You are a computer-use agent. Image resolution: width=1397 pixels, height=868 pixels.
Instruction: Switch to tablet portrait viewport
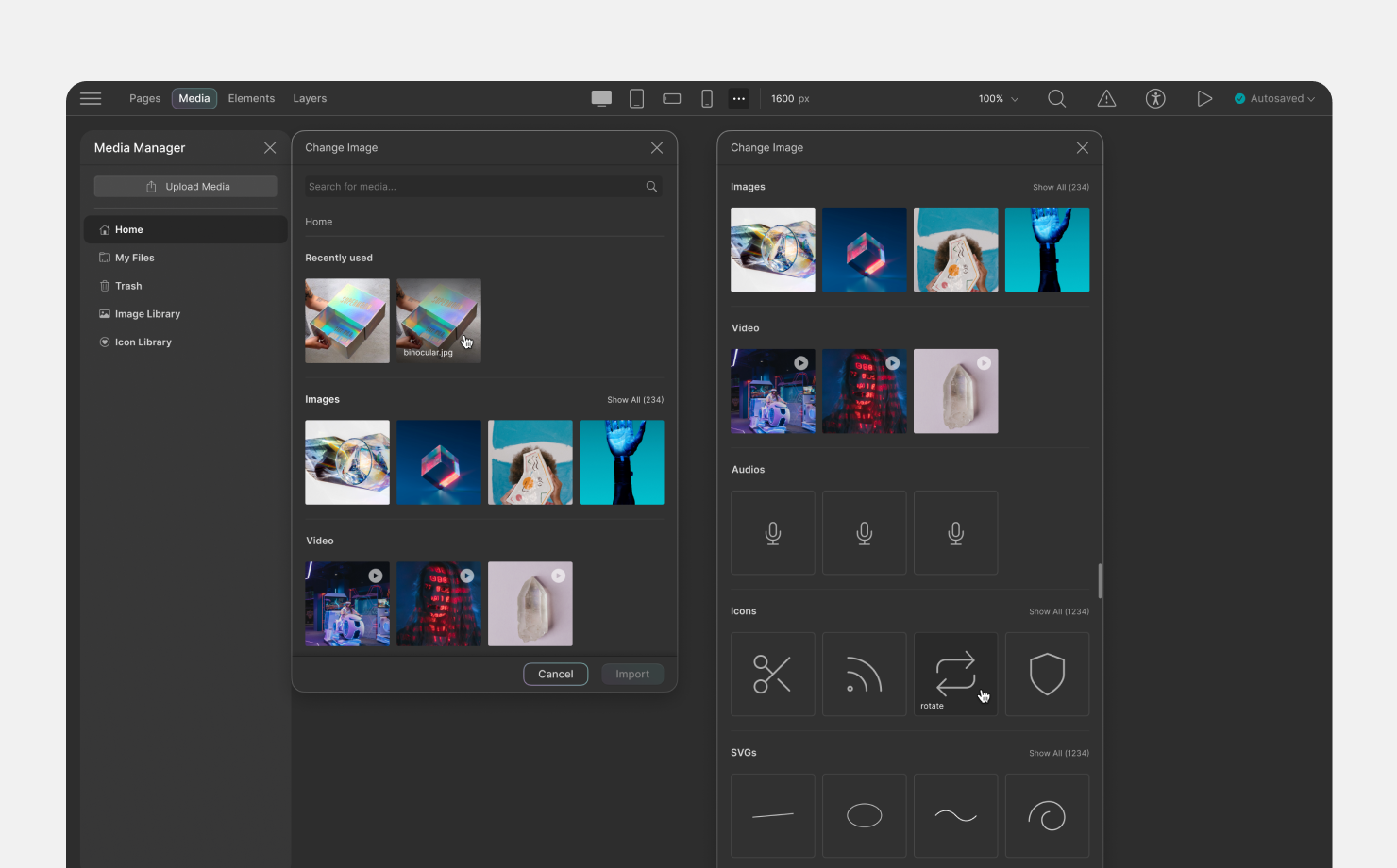[x=636, y=98]
